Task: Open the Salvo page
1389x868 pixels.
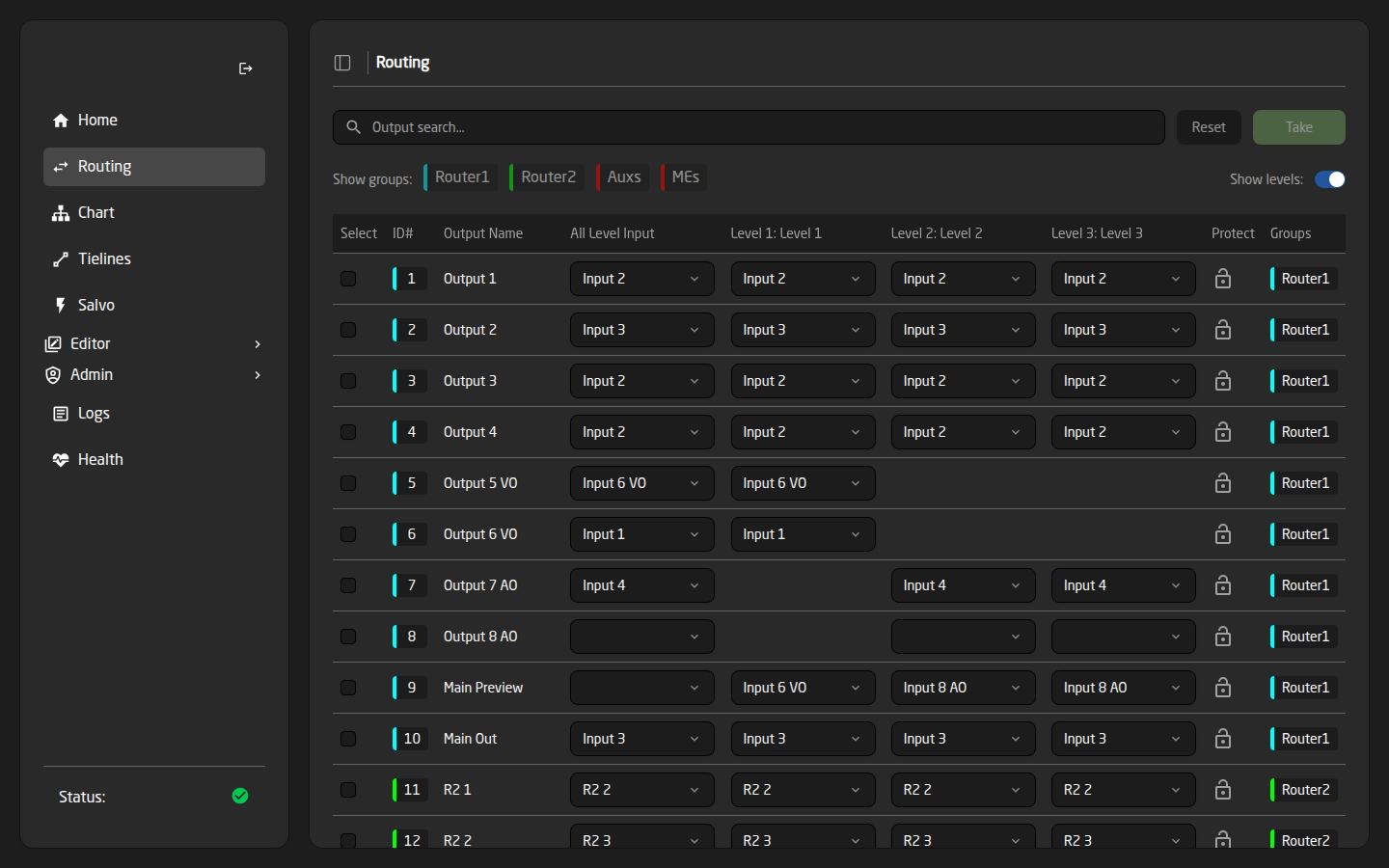Action: [154, 306]
